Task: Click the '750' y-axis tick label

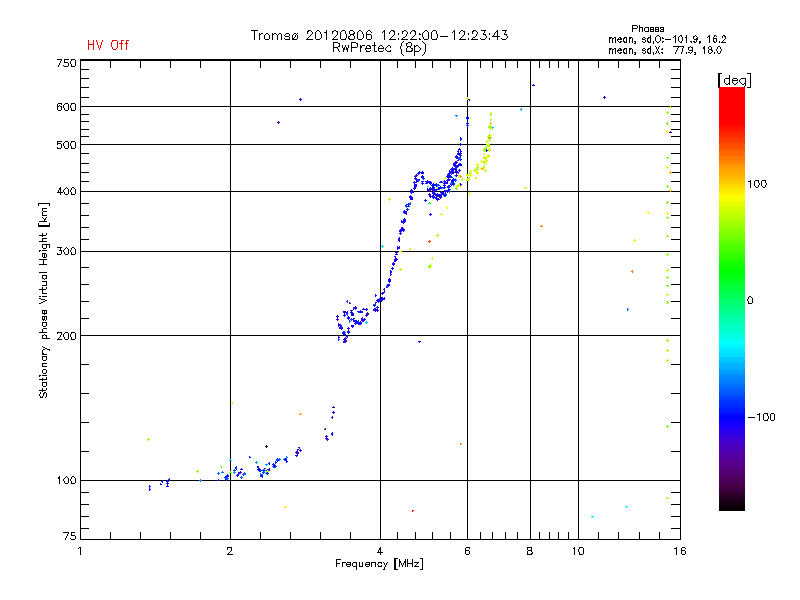Action: (66, 63)
